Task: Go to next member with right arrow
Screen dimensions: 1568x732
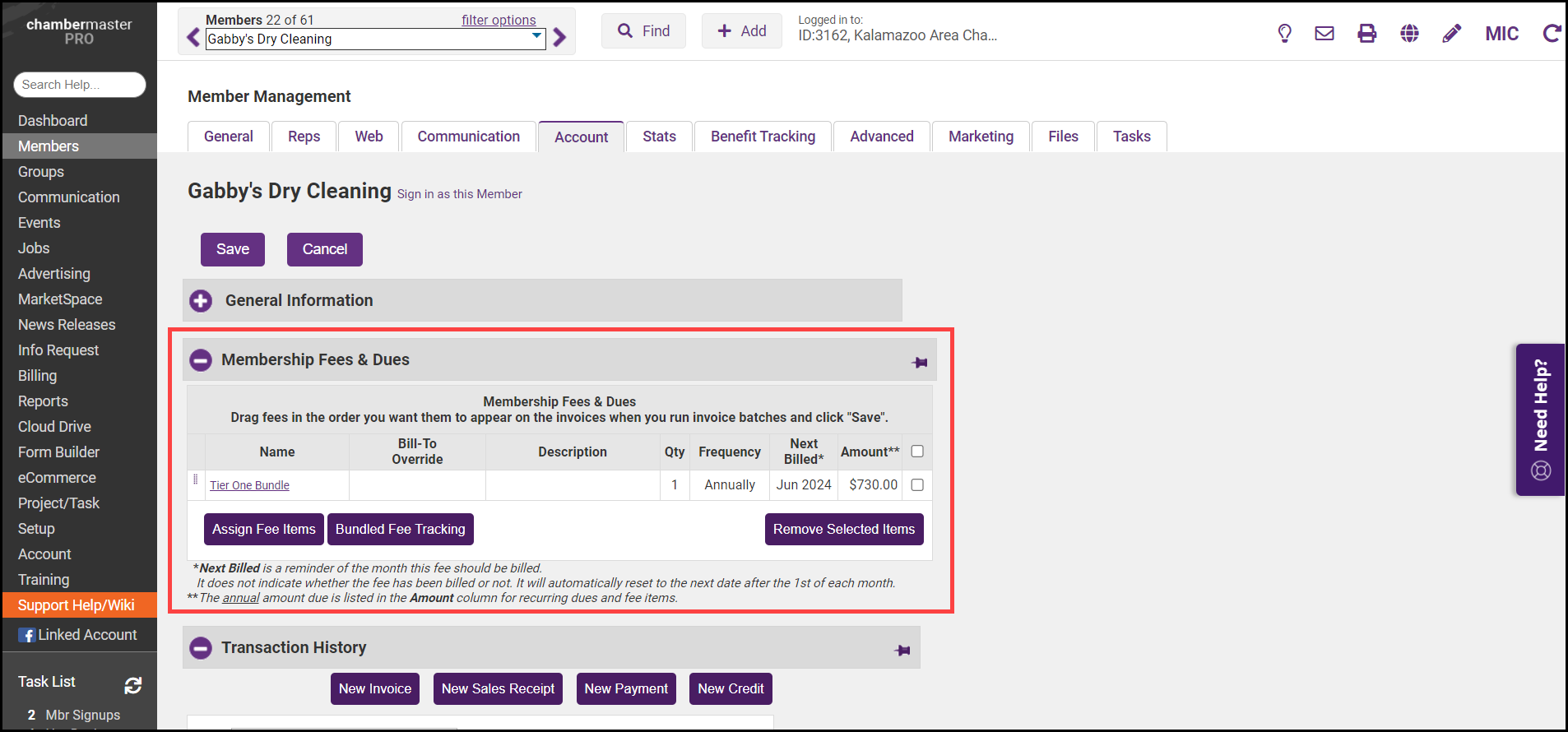Action: click(560, 37)
